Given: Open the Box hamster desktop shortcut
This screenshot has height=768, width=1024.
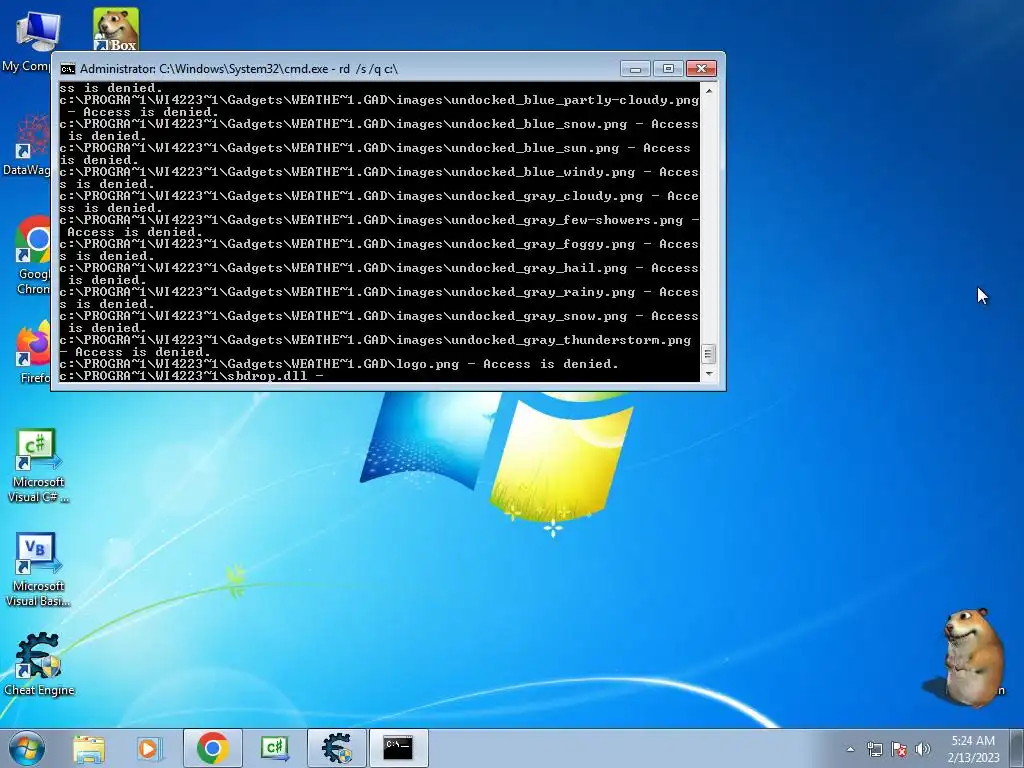Looking at the screenshot, I should coord(116,30).
